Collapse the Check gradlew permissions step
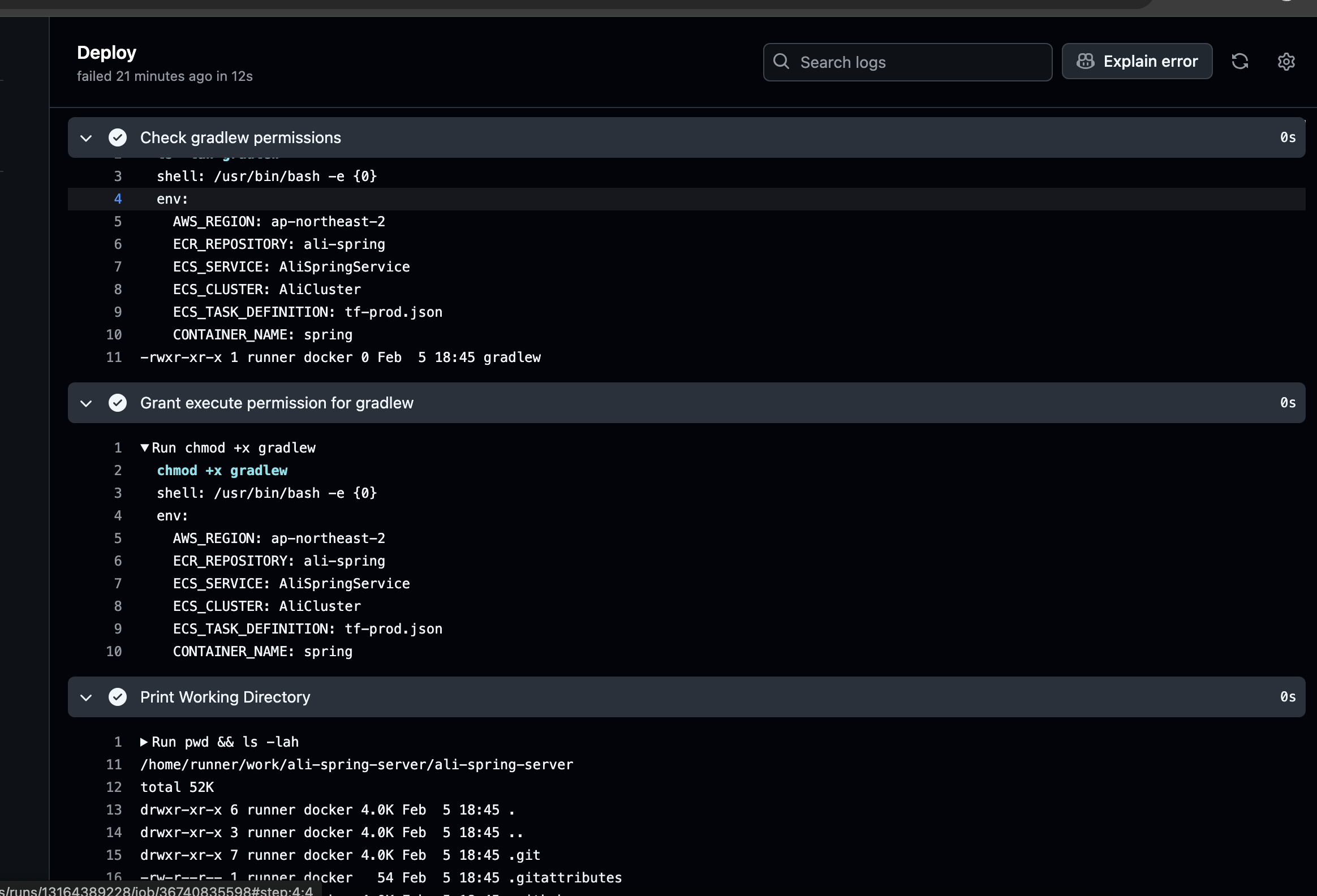Viewport: 1317px width, 896px height. 86,137
